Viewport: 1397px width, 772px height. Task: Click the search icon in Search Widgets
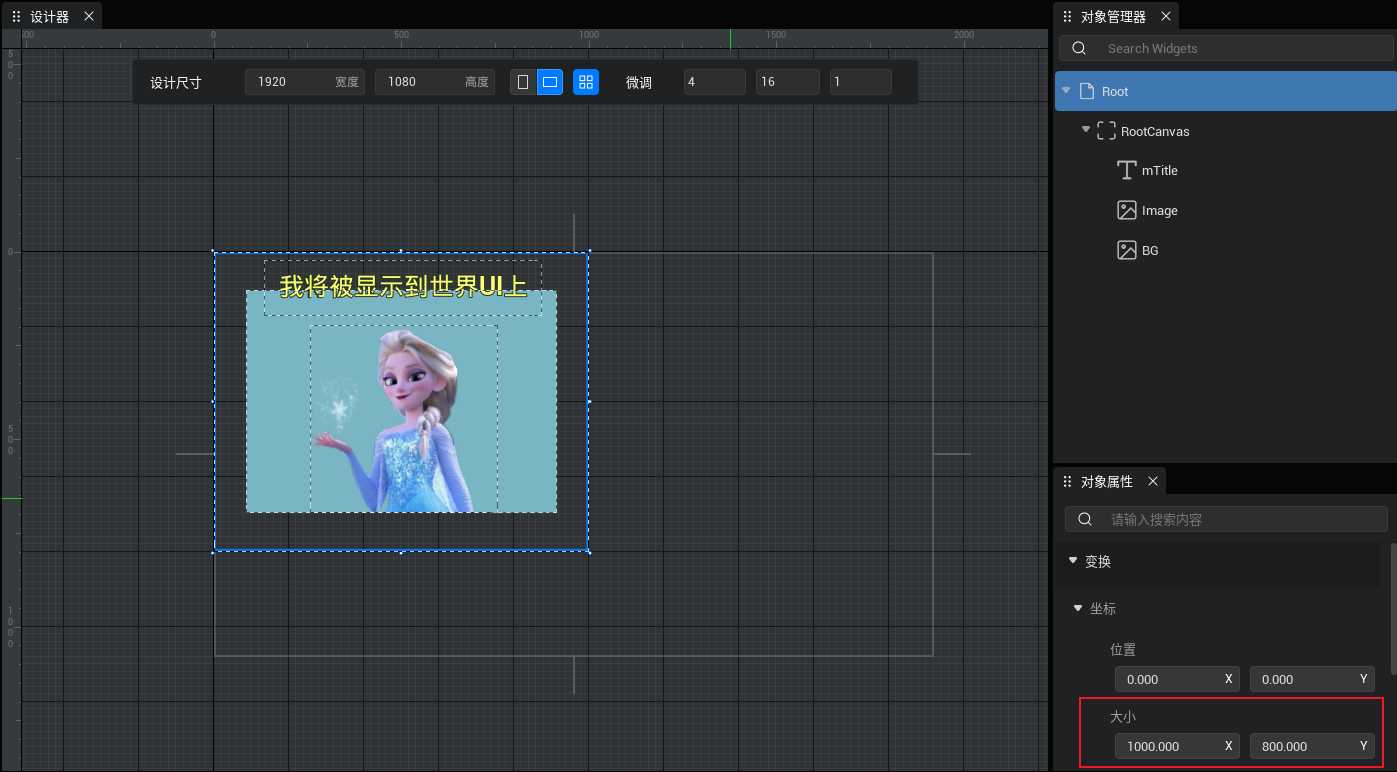1079,48
